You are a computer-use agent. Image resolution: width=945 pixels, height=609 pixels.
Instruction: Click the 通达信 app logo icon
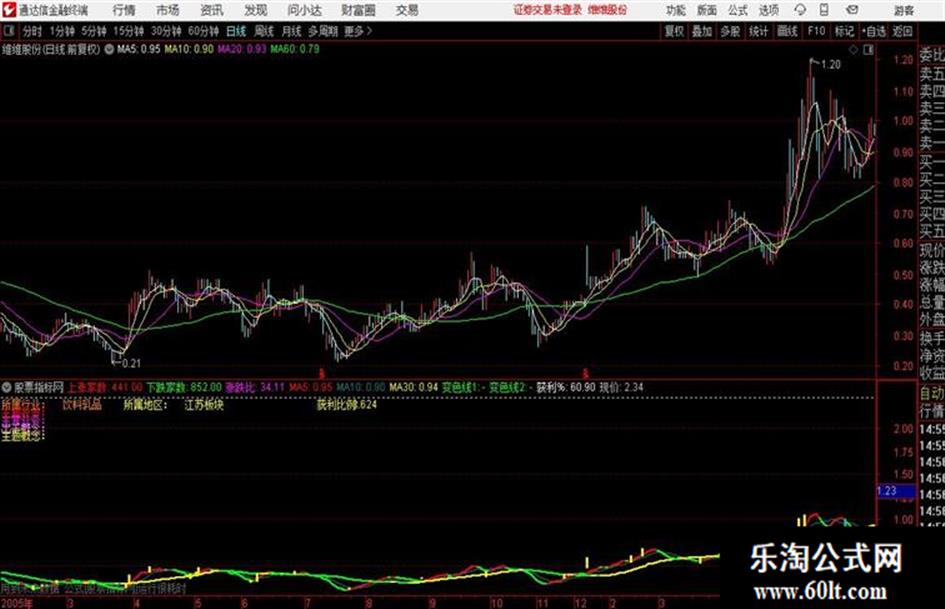tap(9, 10)
